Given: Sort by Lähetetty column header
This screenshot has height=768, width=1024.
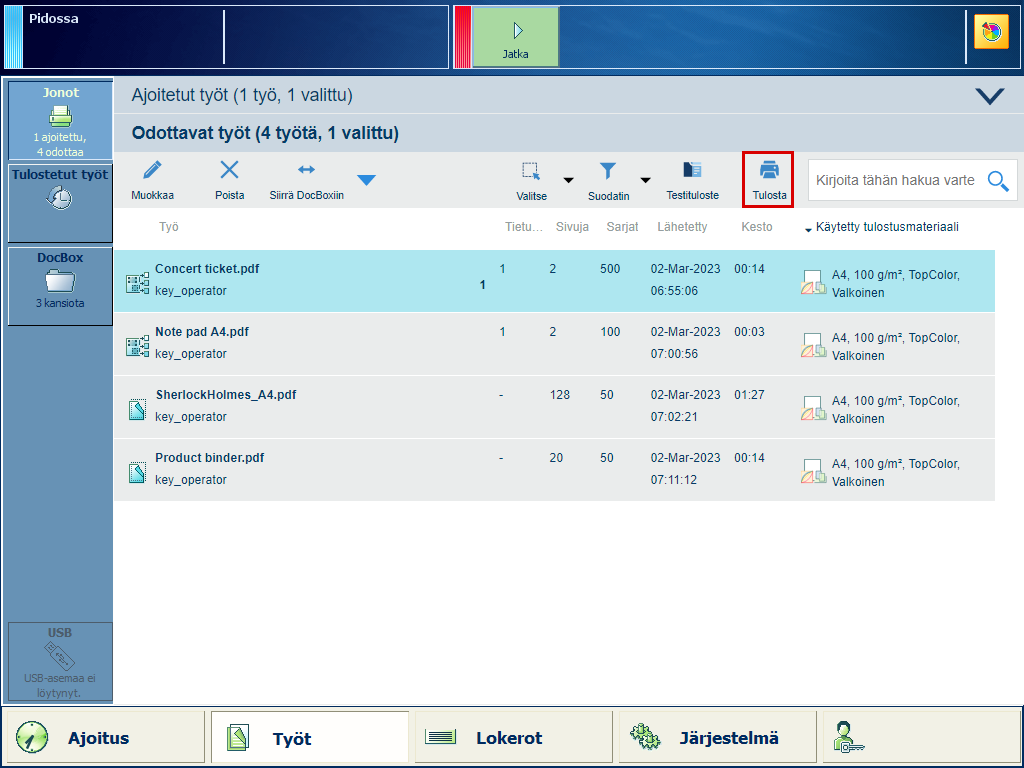Looking at the screenshot, I should (x=682, y=227).
